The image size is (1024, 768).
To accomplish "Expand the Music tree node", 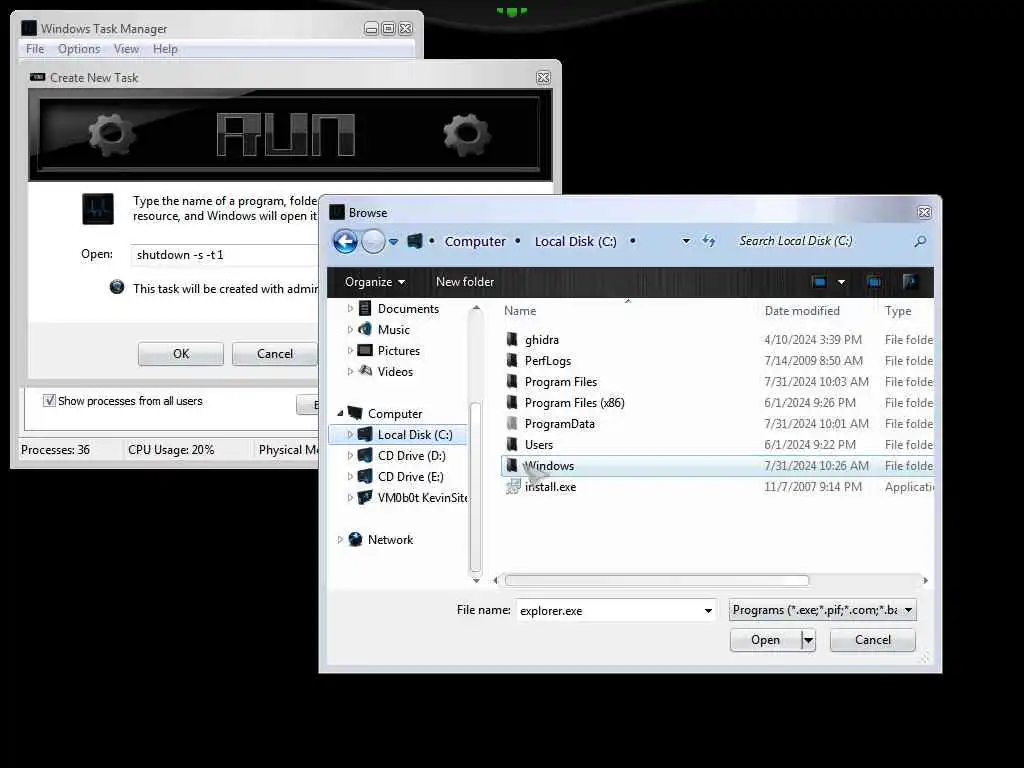I will (350, 329).
